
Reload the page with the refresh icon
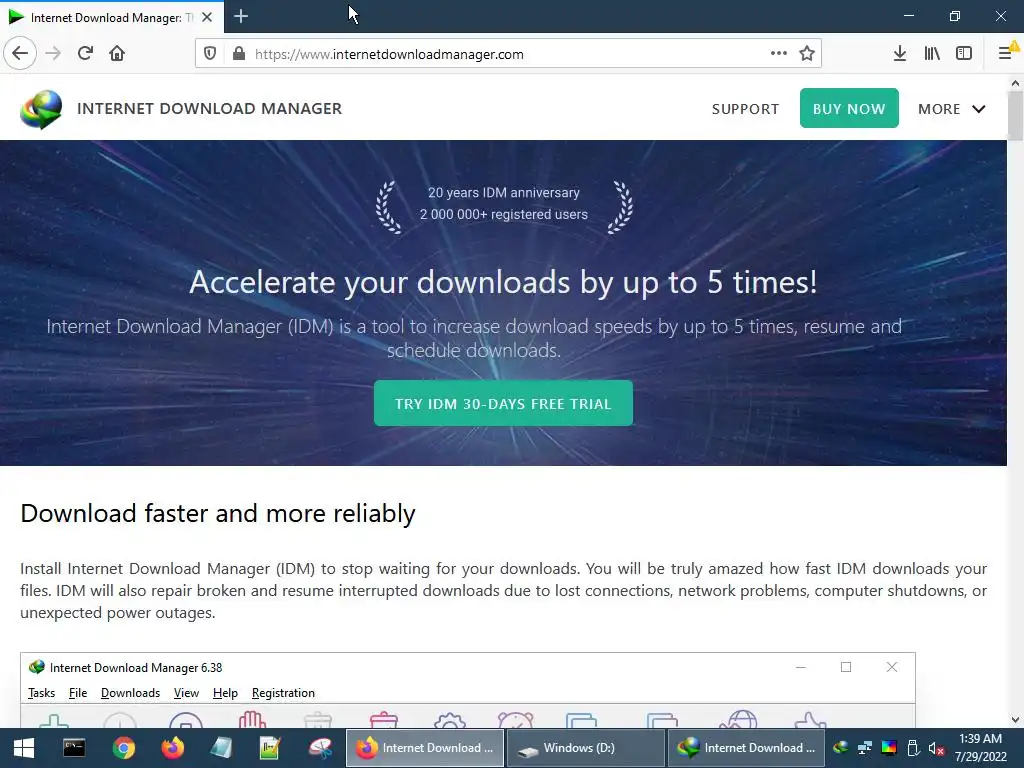point(86,54)
